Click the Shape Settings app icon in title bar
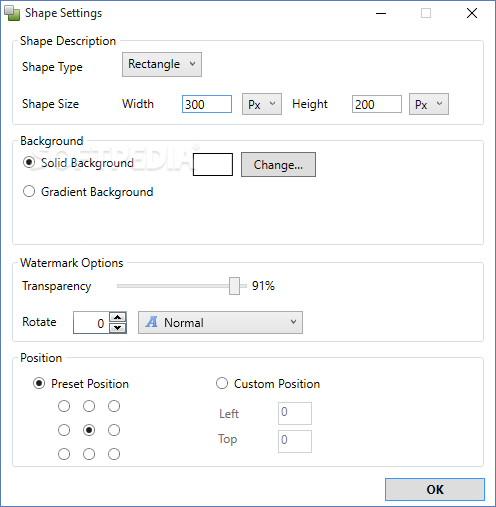Image resolution: width=496 pixels, height=507 pixels. coord(12,13)
